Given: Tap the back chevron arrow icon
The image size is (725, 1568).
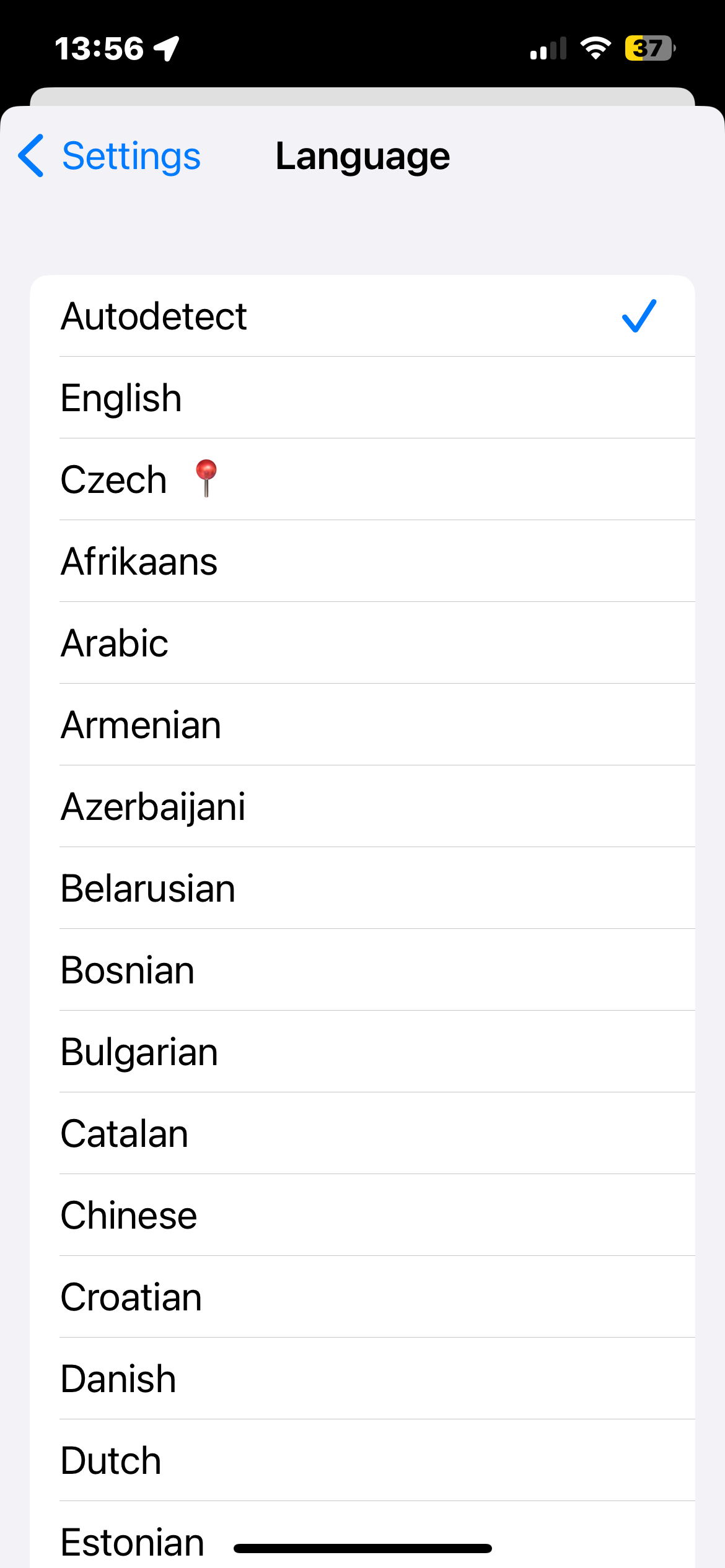Looking at the screenshot, I should pyautogui.click(x=31, y=155).
